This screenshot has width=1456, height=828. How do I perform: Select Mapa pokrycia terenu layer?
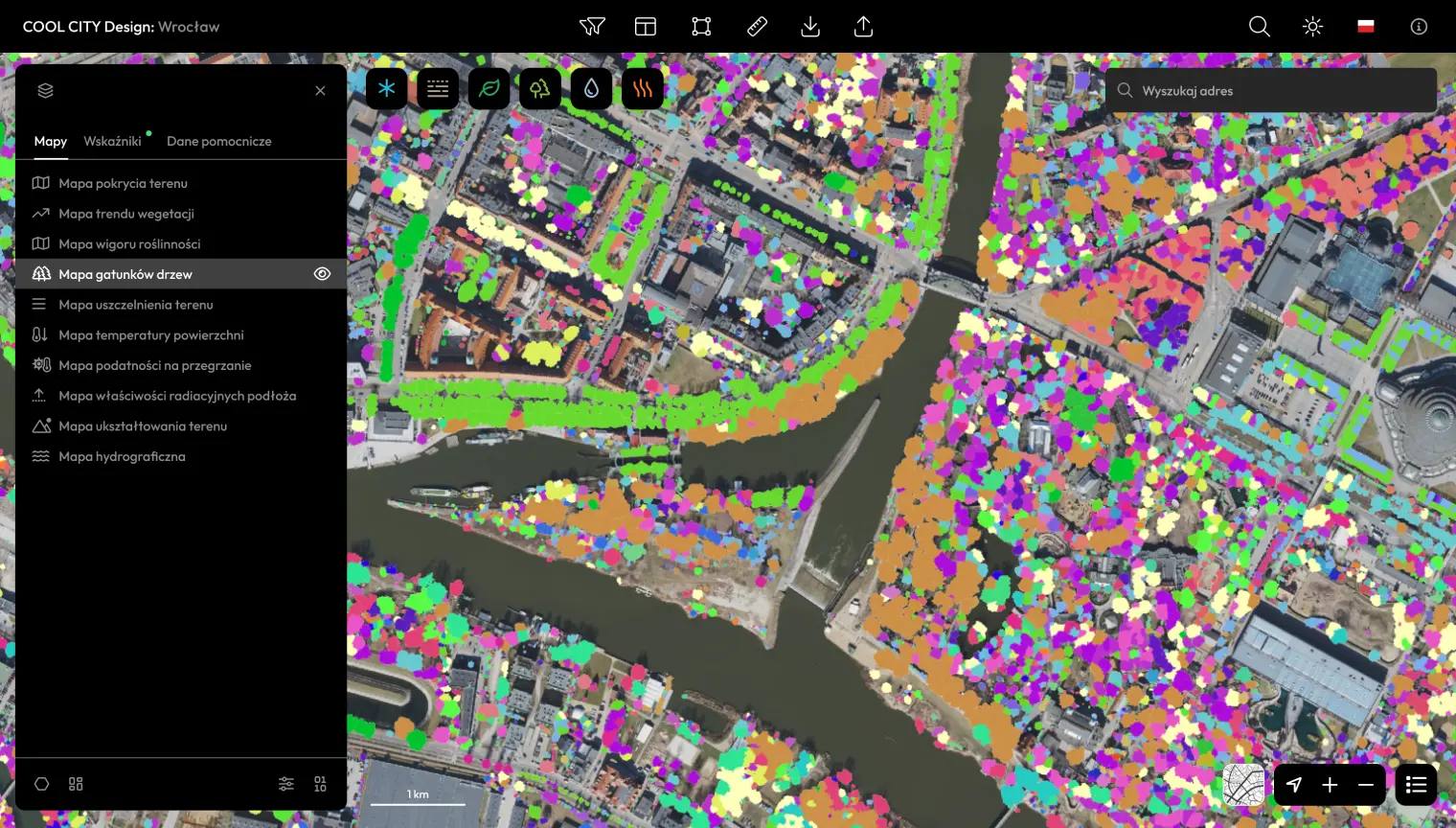(181, 183)
